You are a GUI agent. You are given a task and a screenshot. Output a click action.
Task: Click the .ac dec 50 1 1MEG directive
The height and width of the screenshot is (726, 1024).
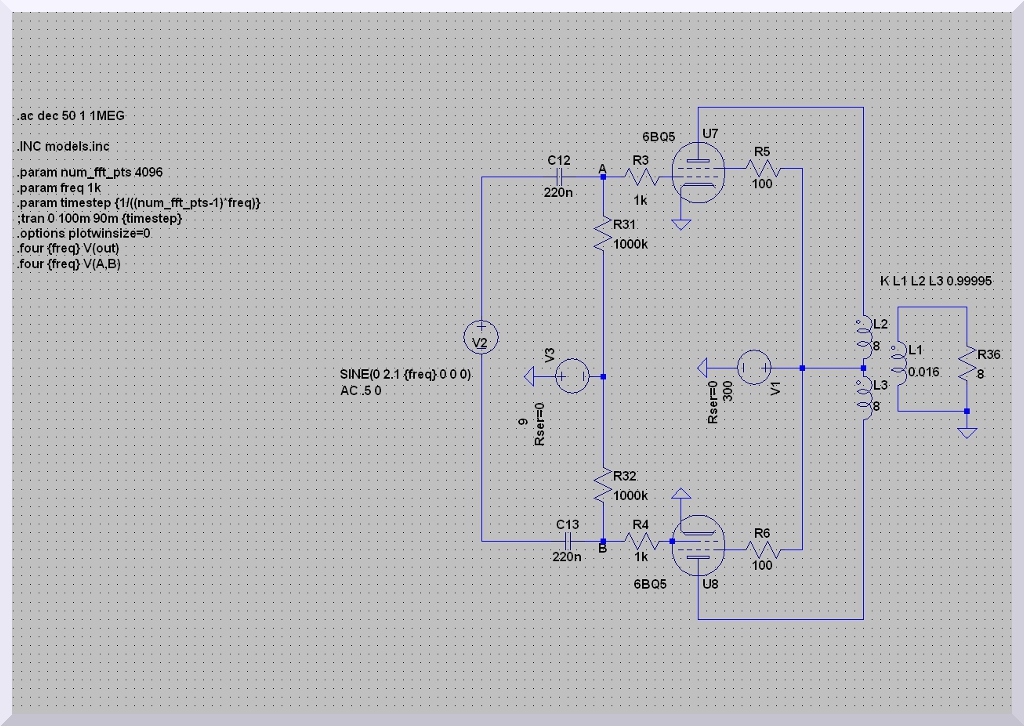pyautogui.click(x=71, y=116)
